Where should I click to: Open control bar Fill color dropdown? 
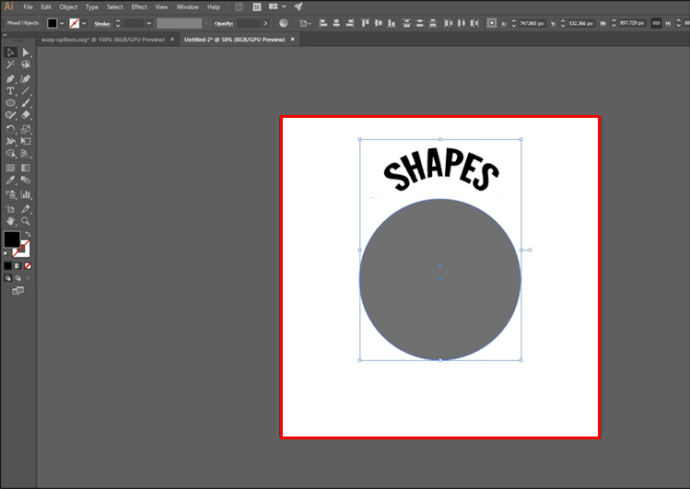62,23
